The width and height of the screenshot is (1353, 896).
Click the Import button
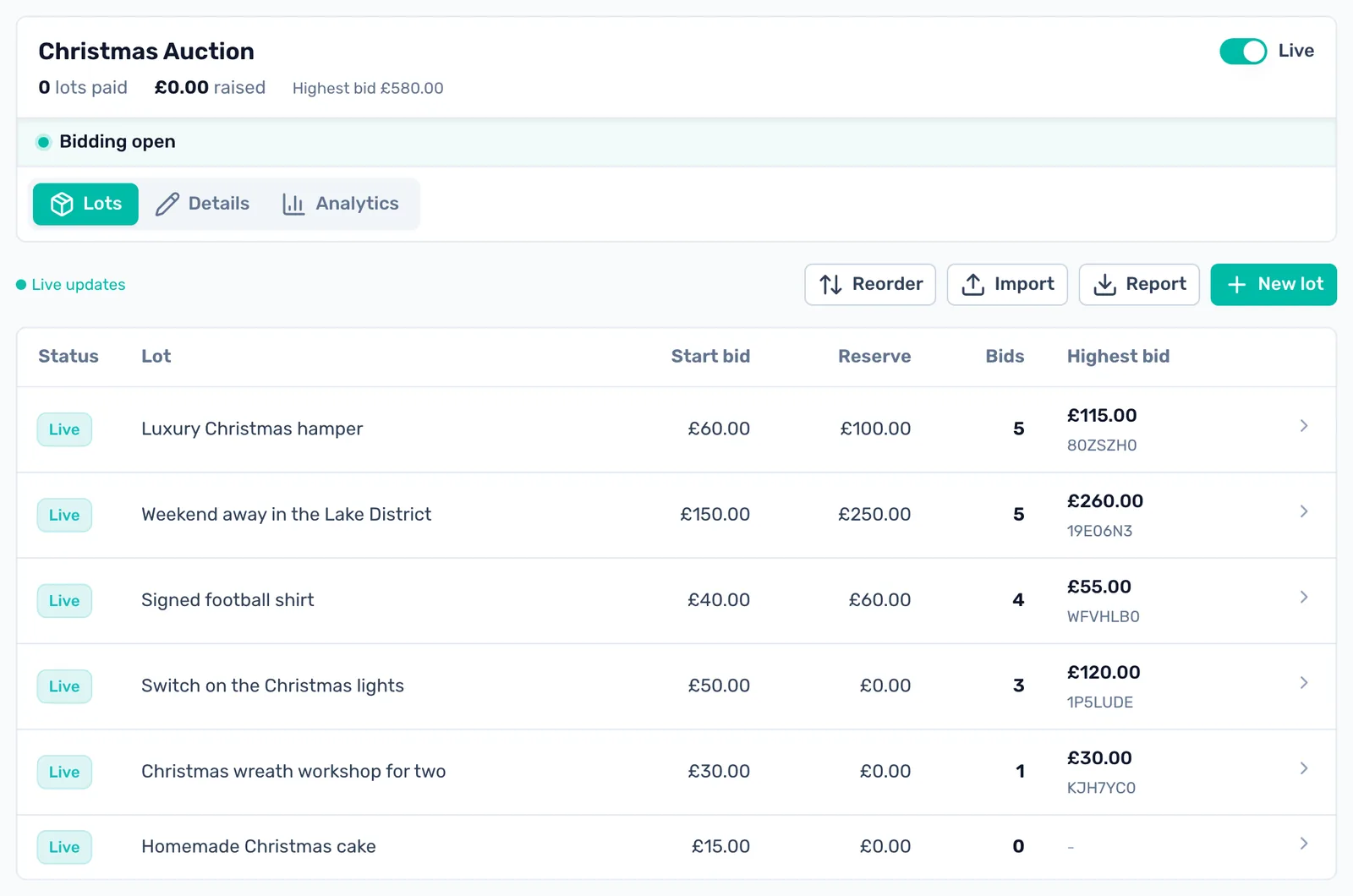tap(1007, 285)
